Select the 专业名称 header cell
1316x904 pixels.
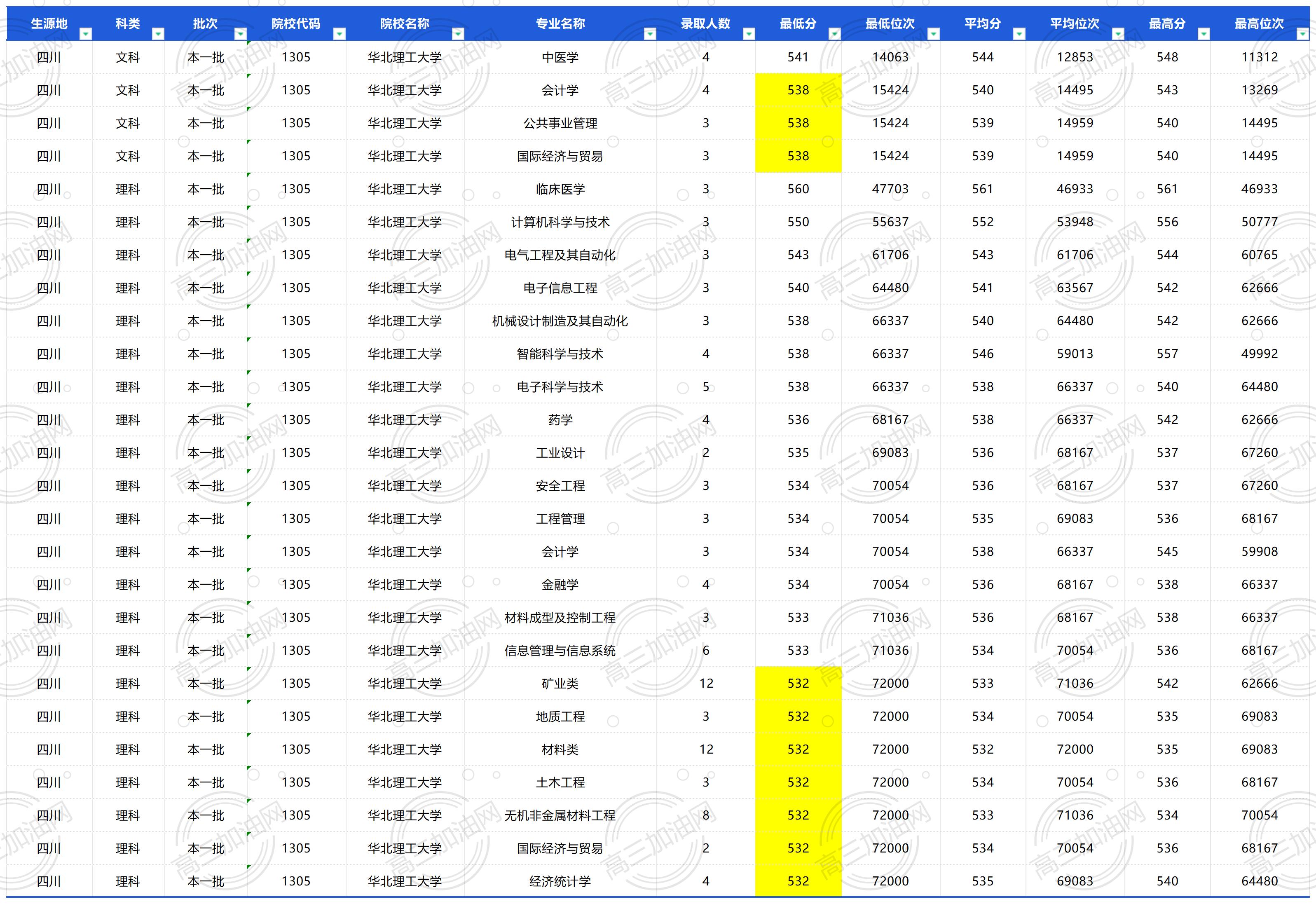[x=560, y=24]
